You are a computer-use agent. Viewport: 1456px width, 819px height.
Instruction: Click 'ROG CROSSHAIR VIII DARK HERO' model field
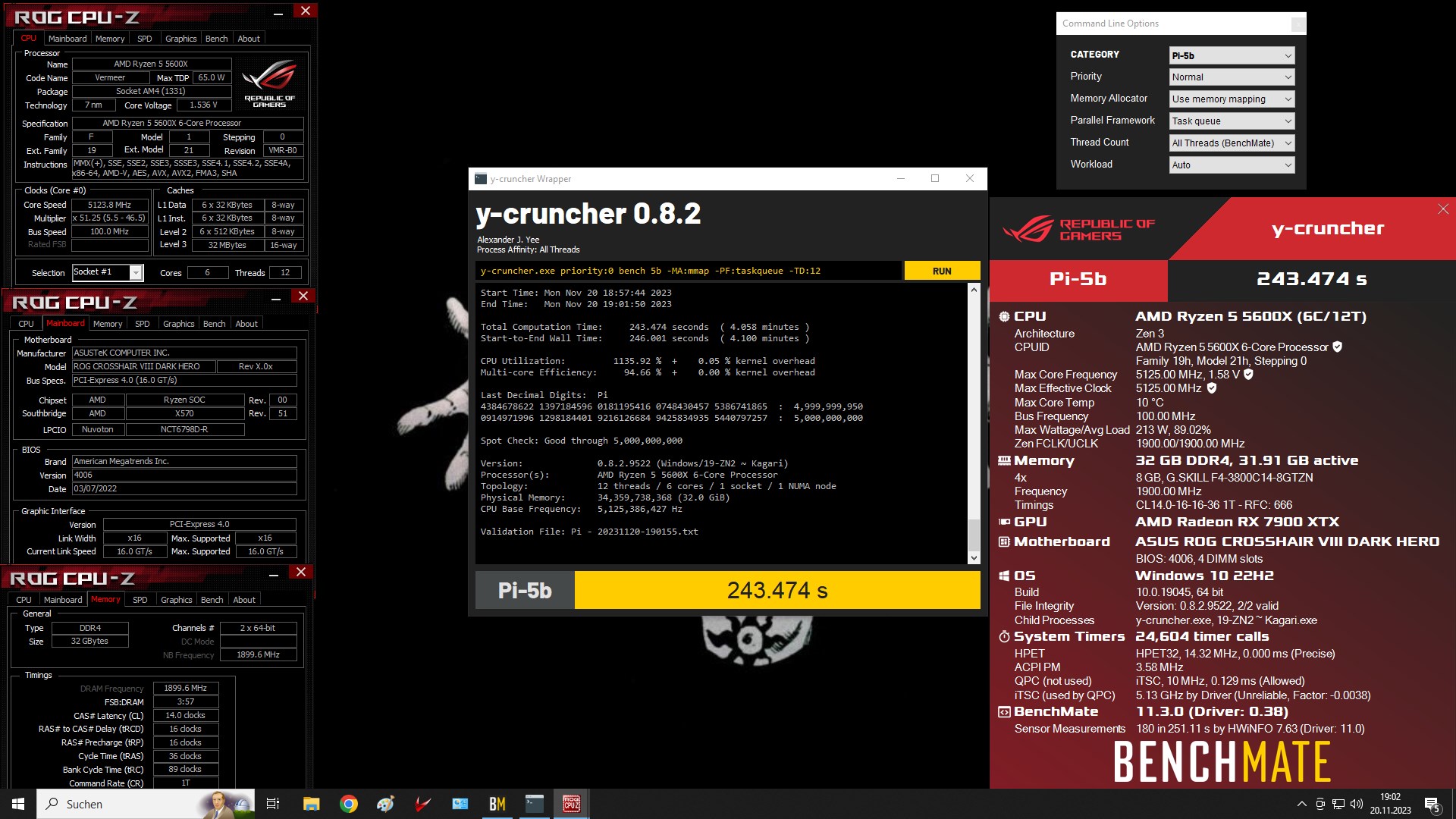point(143,366)
